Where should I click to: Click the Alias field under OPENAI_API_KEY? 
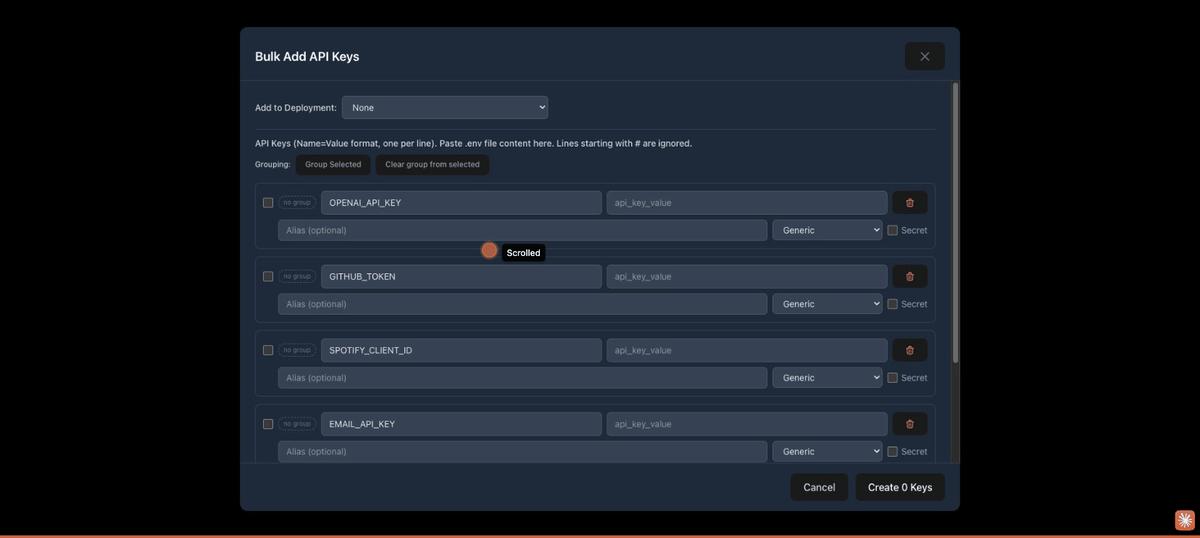pos(523,230)
